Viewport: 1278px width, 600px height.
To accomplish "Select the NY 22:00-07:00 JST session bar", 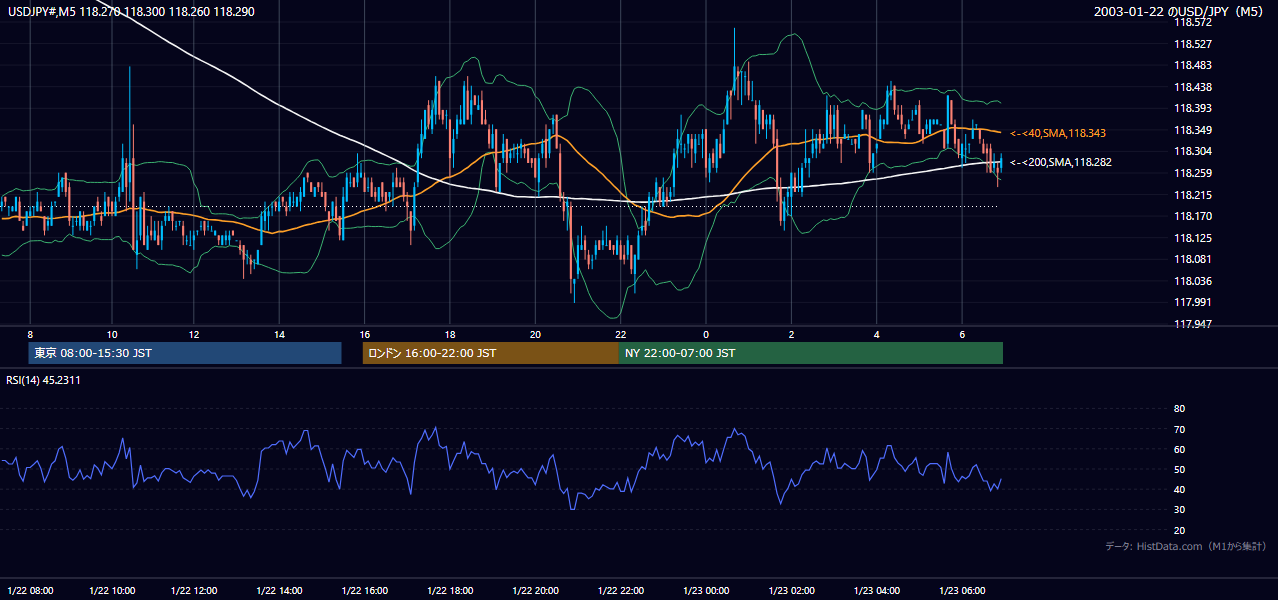I will tap(811, 353).
